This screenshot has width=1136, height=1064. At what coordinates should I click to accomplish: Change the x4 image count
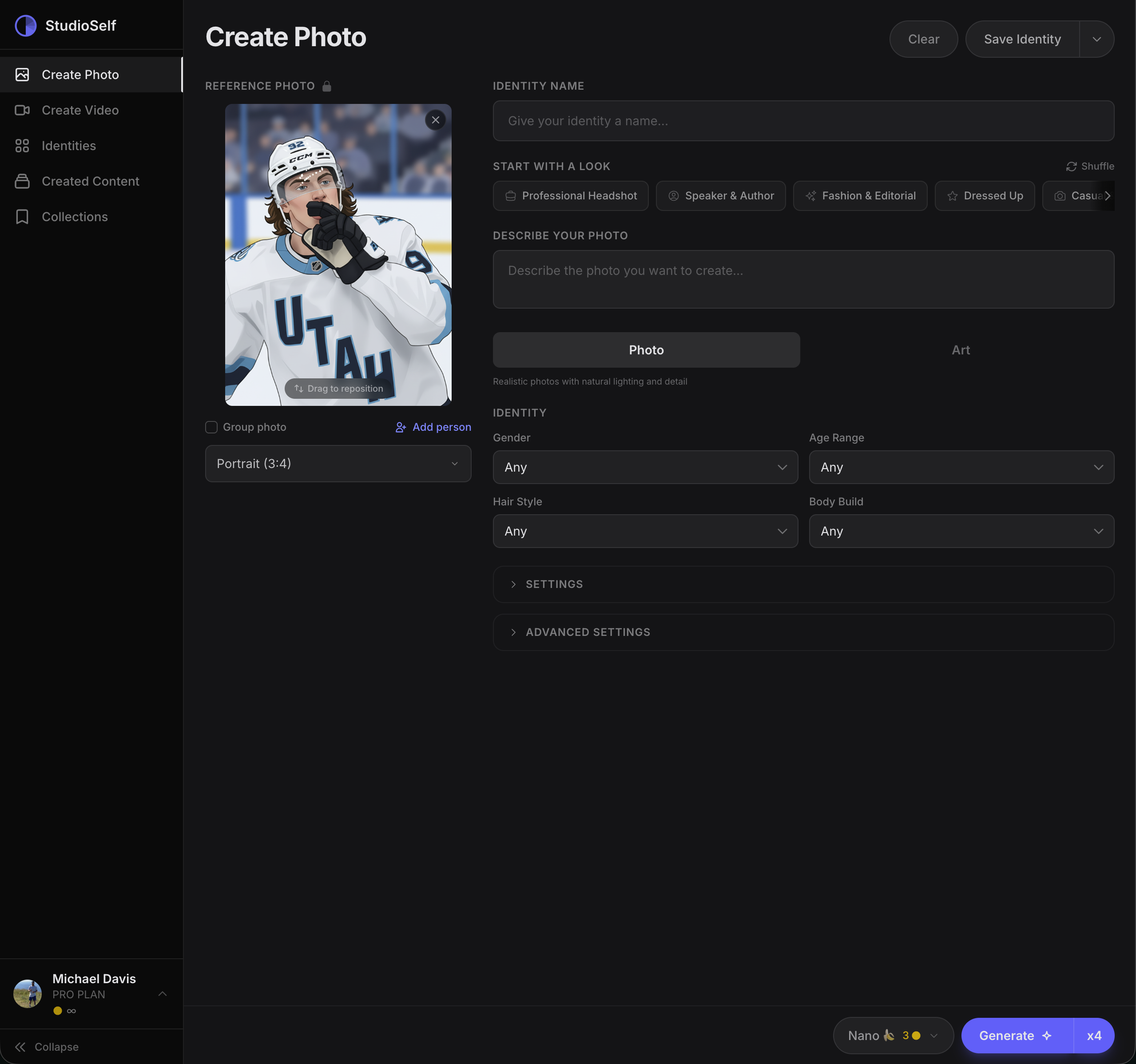[1094, 1036]
